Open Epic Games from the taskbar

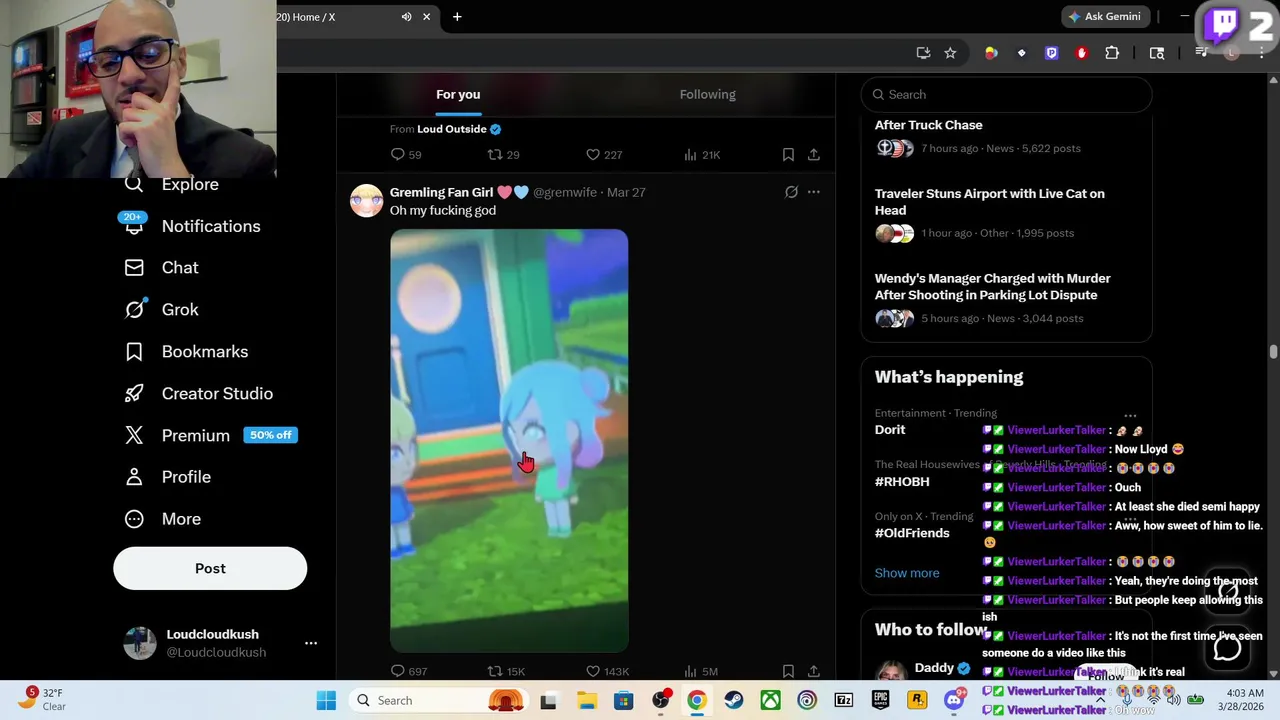tap(880, 701)
